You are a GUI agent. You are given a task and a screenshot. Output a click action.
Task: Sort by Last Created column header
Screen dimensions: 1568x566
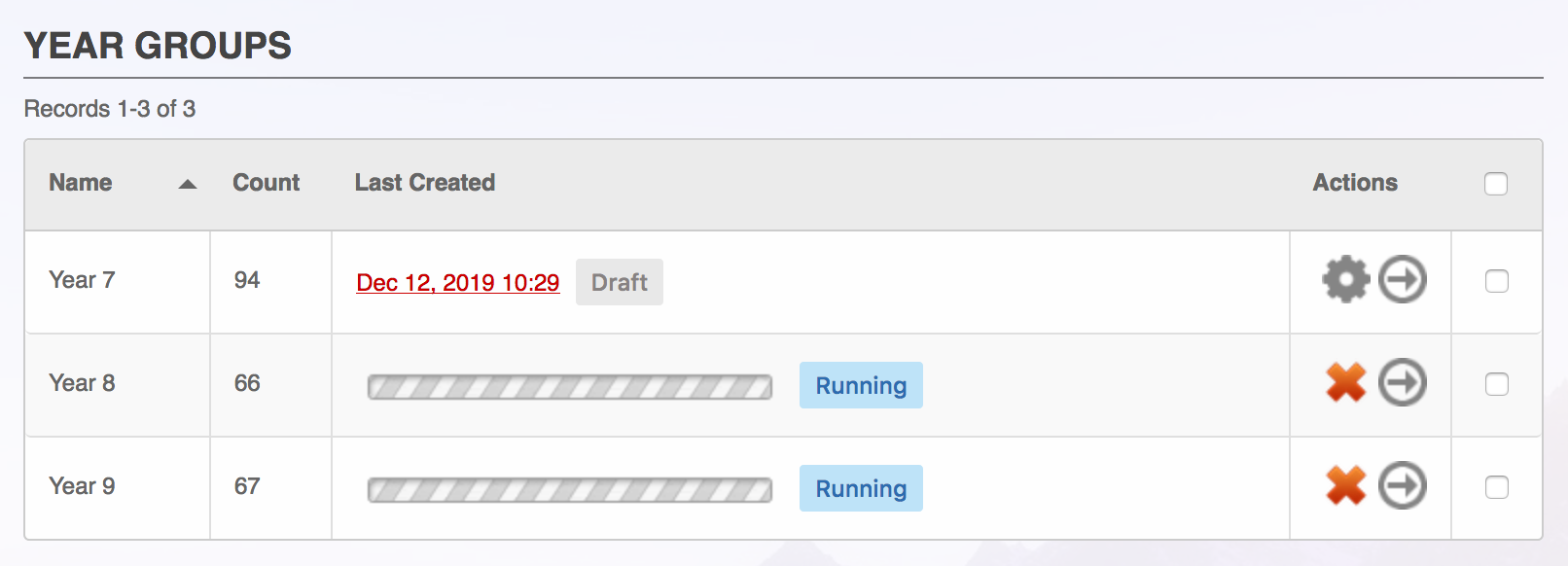(x=424, y=183)
